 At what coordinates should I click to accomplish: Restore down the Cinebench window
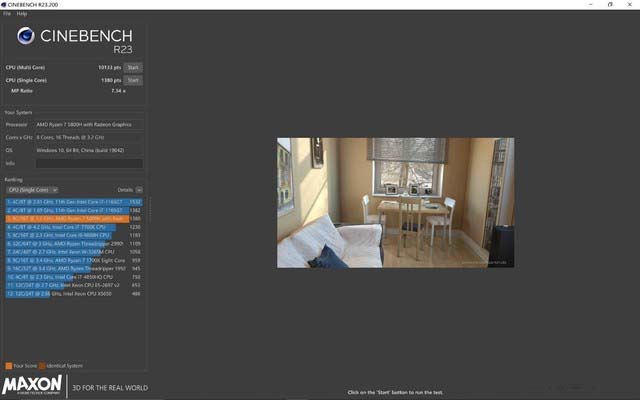(610, 4)
